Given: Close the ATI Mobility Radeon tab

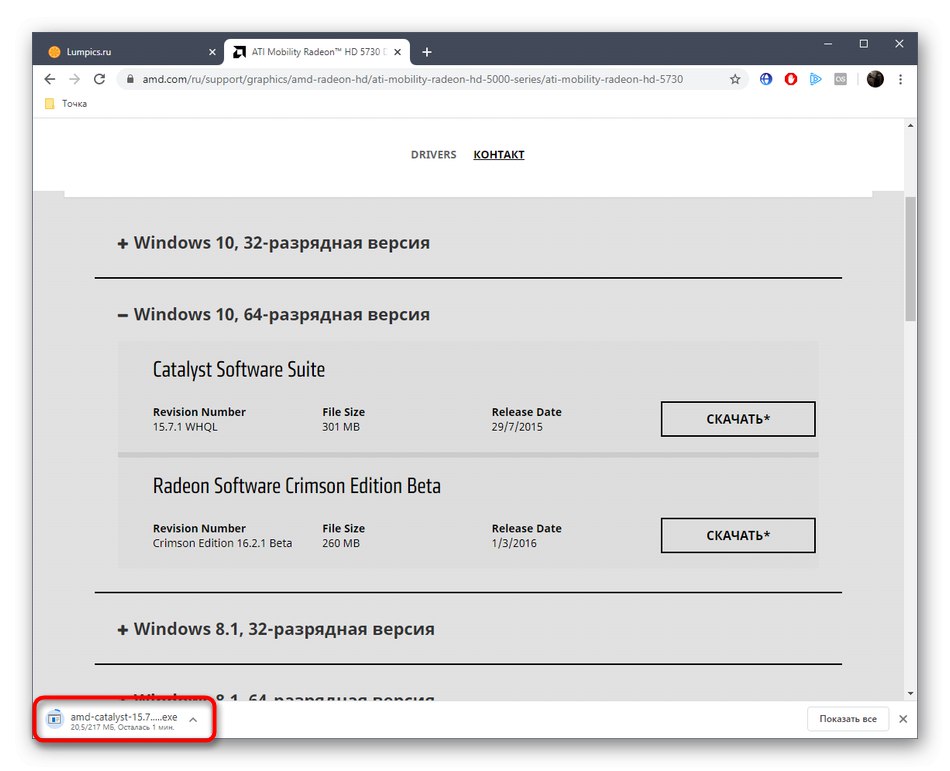Looking at the screenshot, I should click(x=397, y=52).
